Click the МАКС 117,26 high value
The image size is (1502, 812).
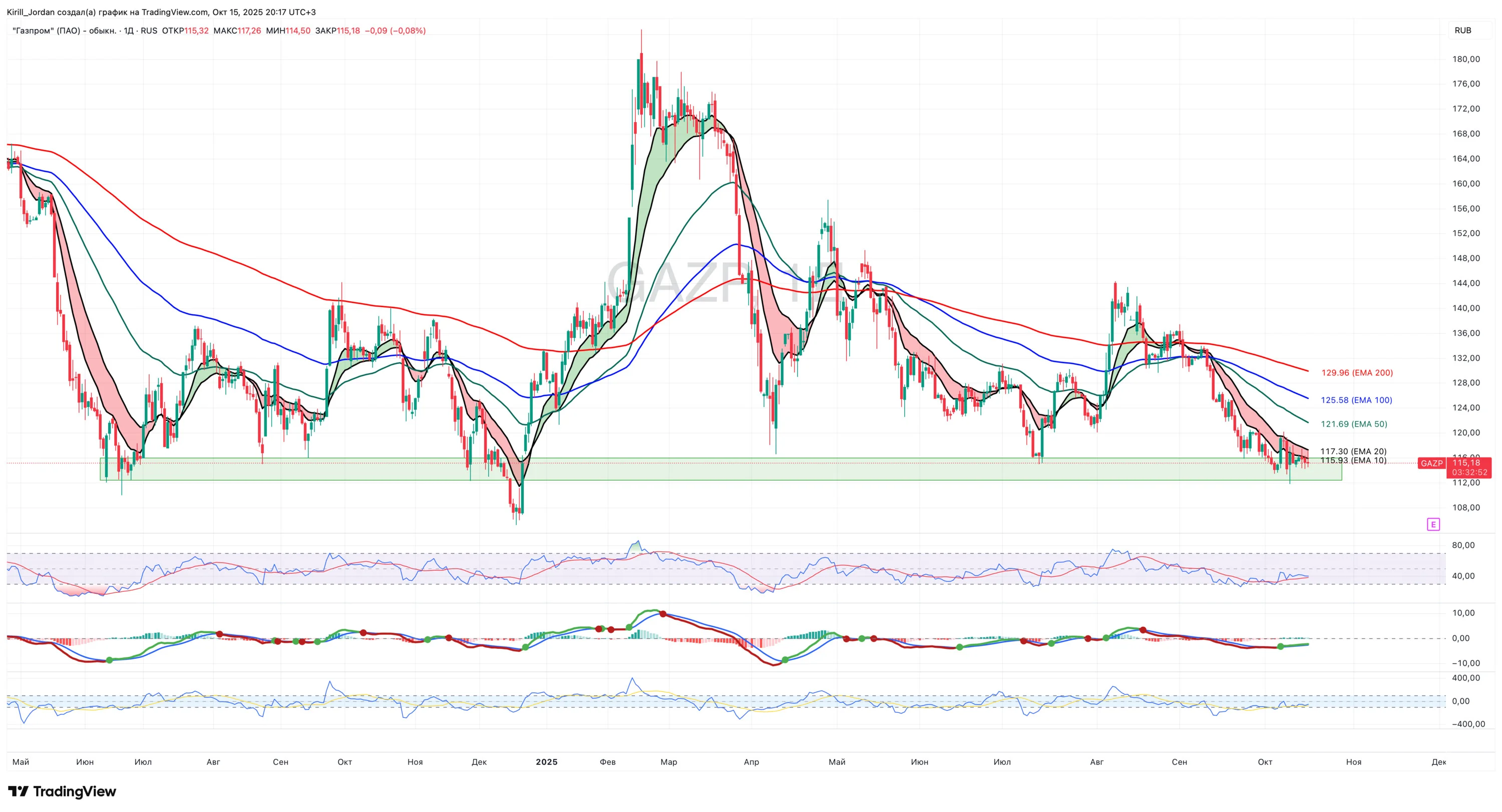pyautogui.click(x=237, y=31)
